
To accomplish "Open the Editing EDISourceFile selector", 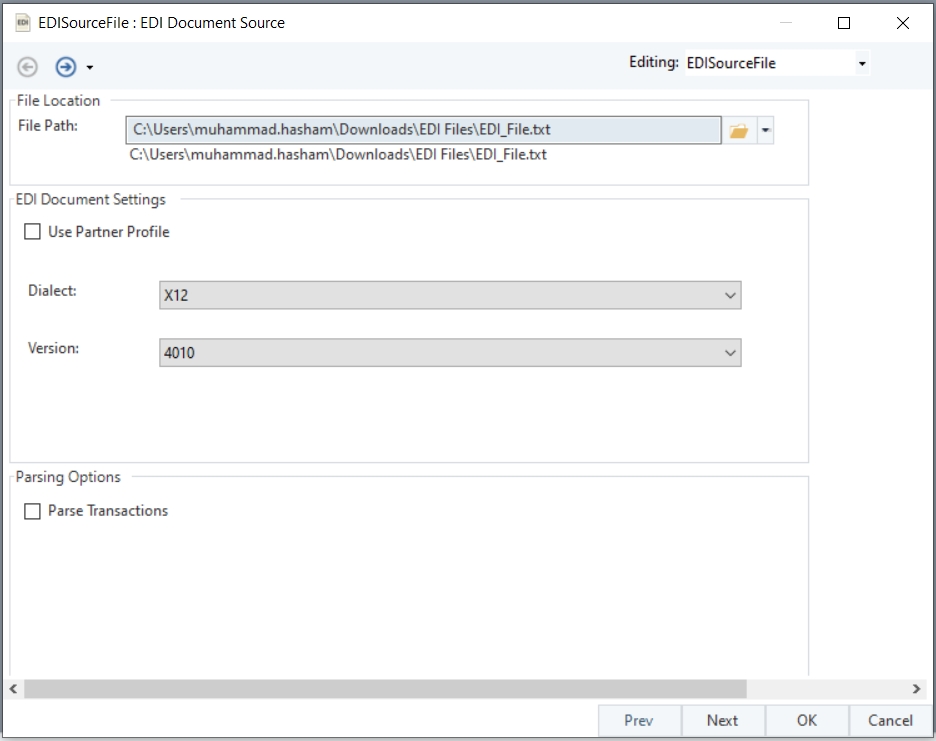I will click(776, 63).
